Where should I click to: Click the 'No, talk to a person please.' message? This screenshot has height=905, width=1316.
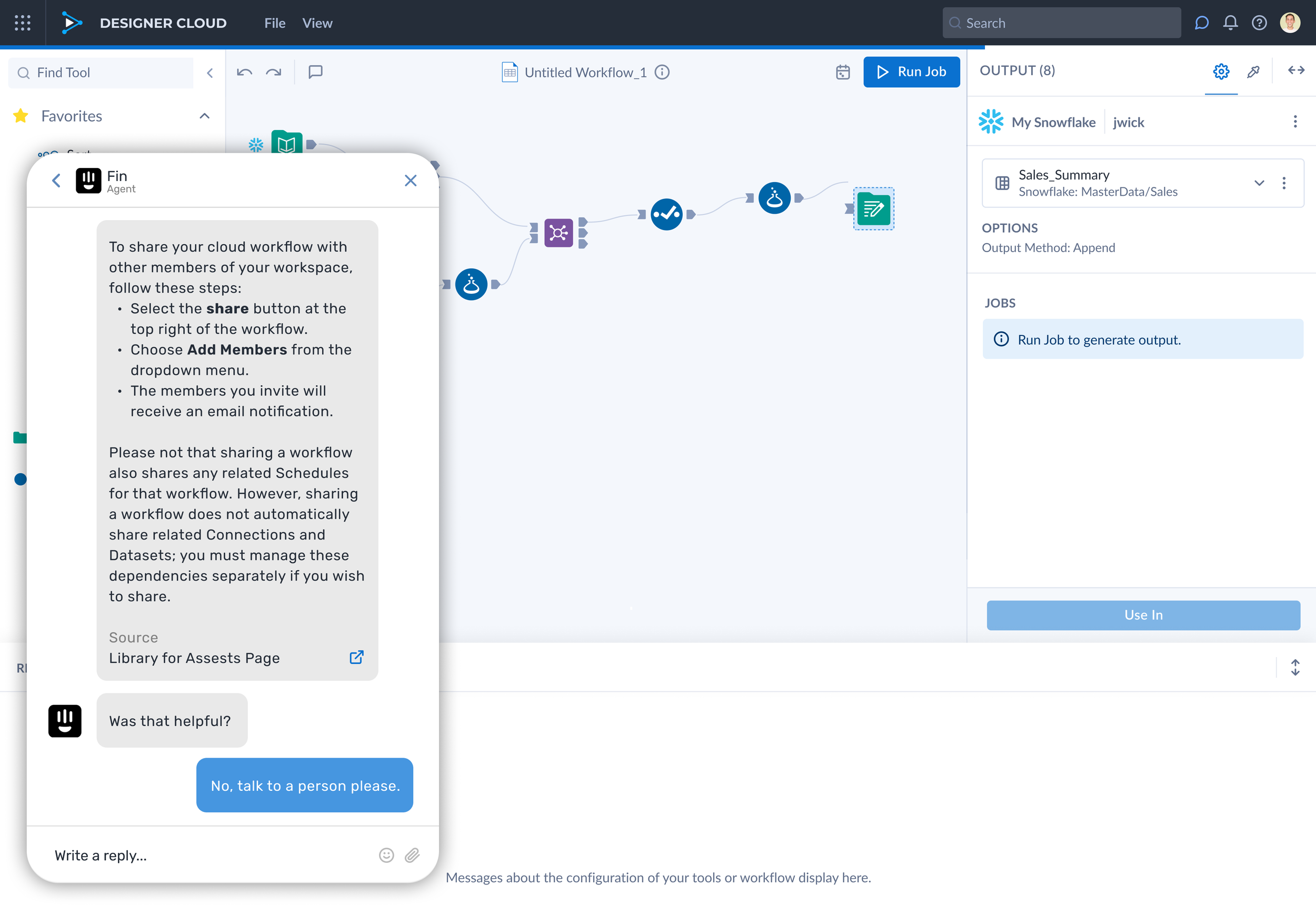(x=304, y=785)
